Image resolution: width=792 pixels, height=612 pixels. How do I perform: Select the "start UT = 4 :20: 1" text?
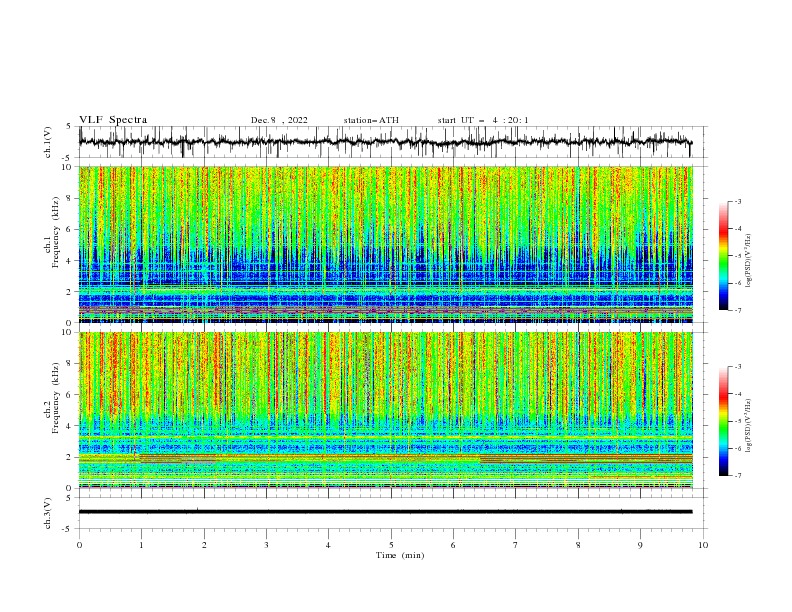tap(483, 120)
